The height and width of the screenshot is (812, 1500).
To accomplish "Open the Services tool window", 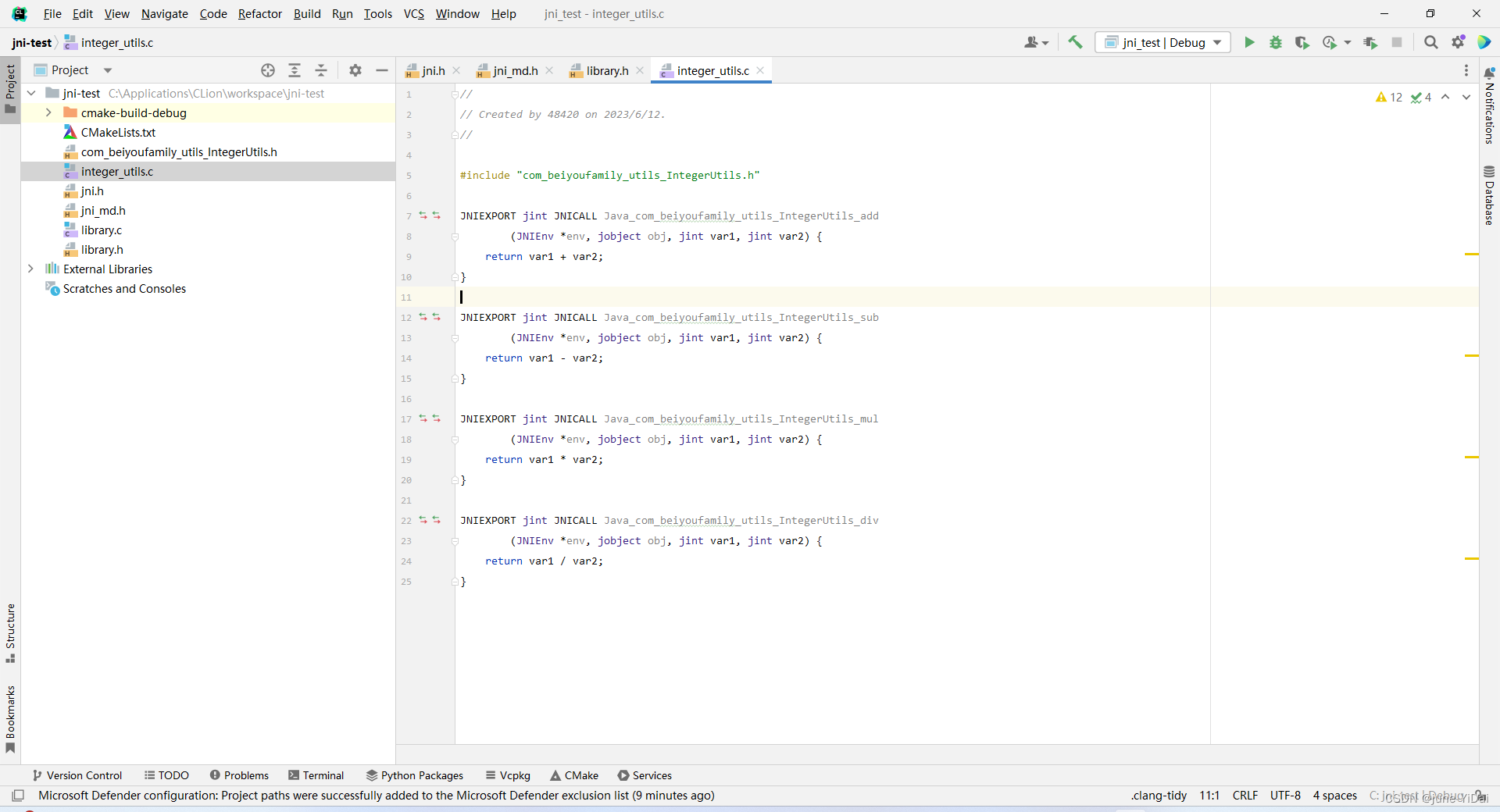I will point(645,775).
